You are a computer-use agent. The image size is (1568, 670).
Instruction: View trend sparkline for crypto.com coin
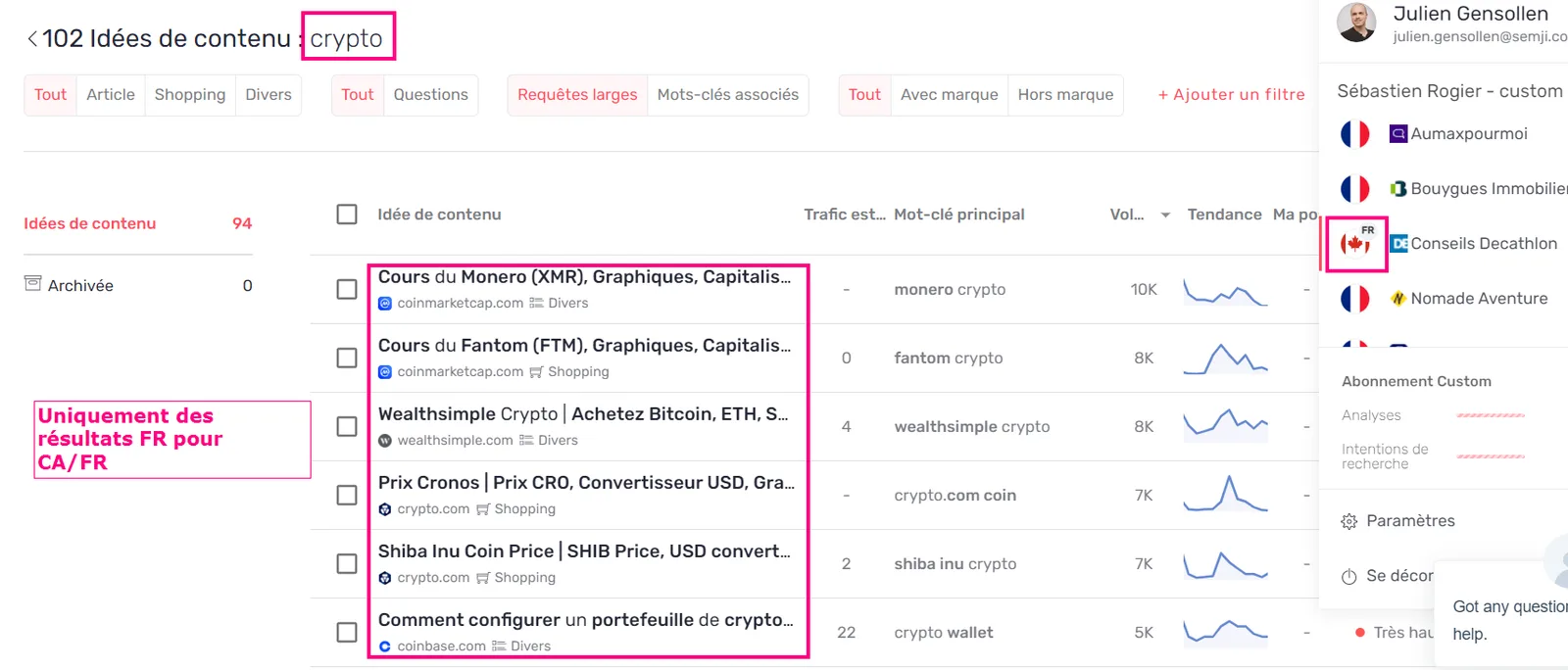(x=1225, y=494)
